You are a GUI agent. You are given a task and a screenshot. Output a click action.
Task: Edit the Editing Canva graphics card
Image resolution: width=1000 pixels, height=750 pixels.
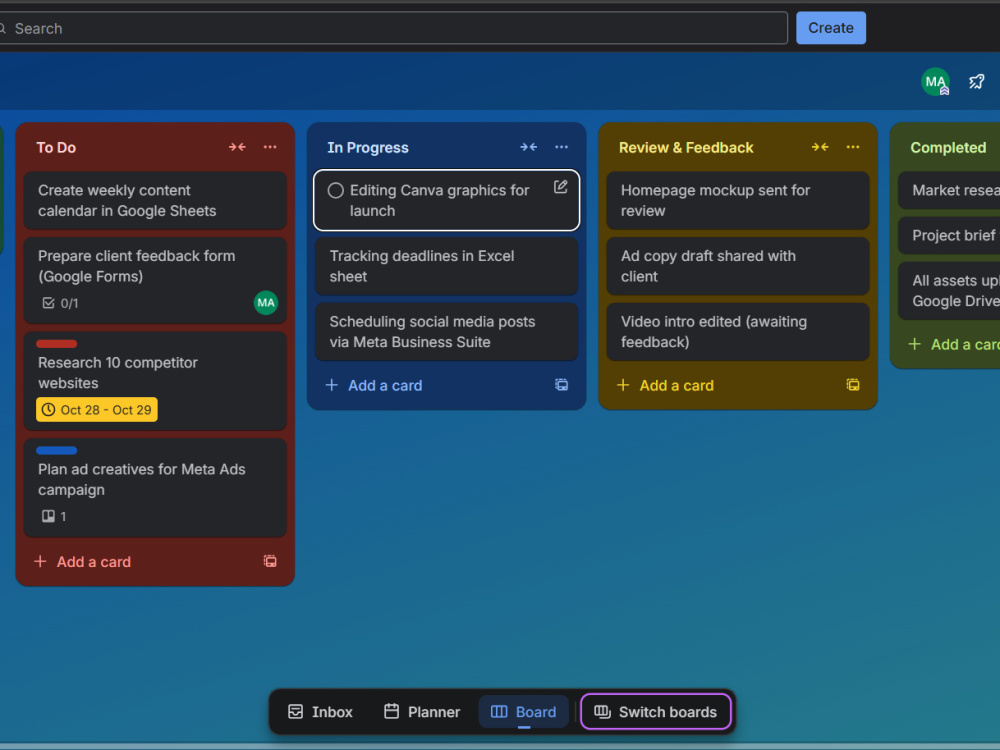click(x=561, y=187)
